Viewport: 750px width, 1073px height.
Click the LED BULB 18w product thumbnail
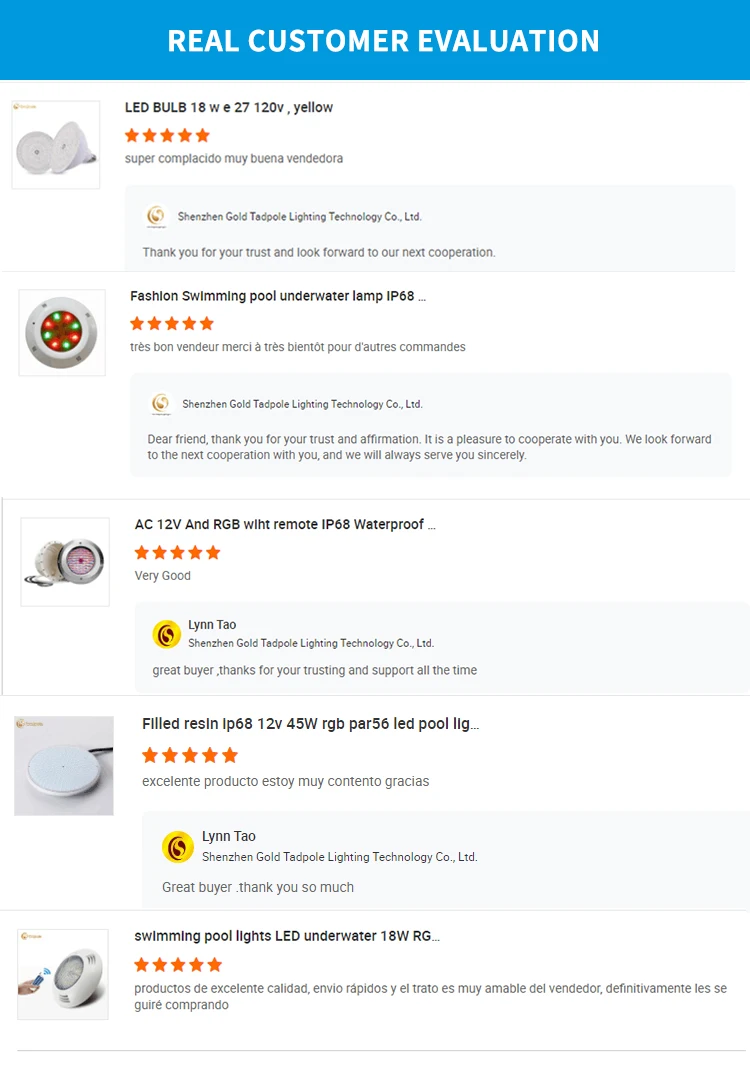pyautogui.click(x=56, y=145)
